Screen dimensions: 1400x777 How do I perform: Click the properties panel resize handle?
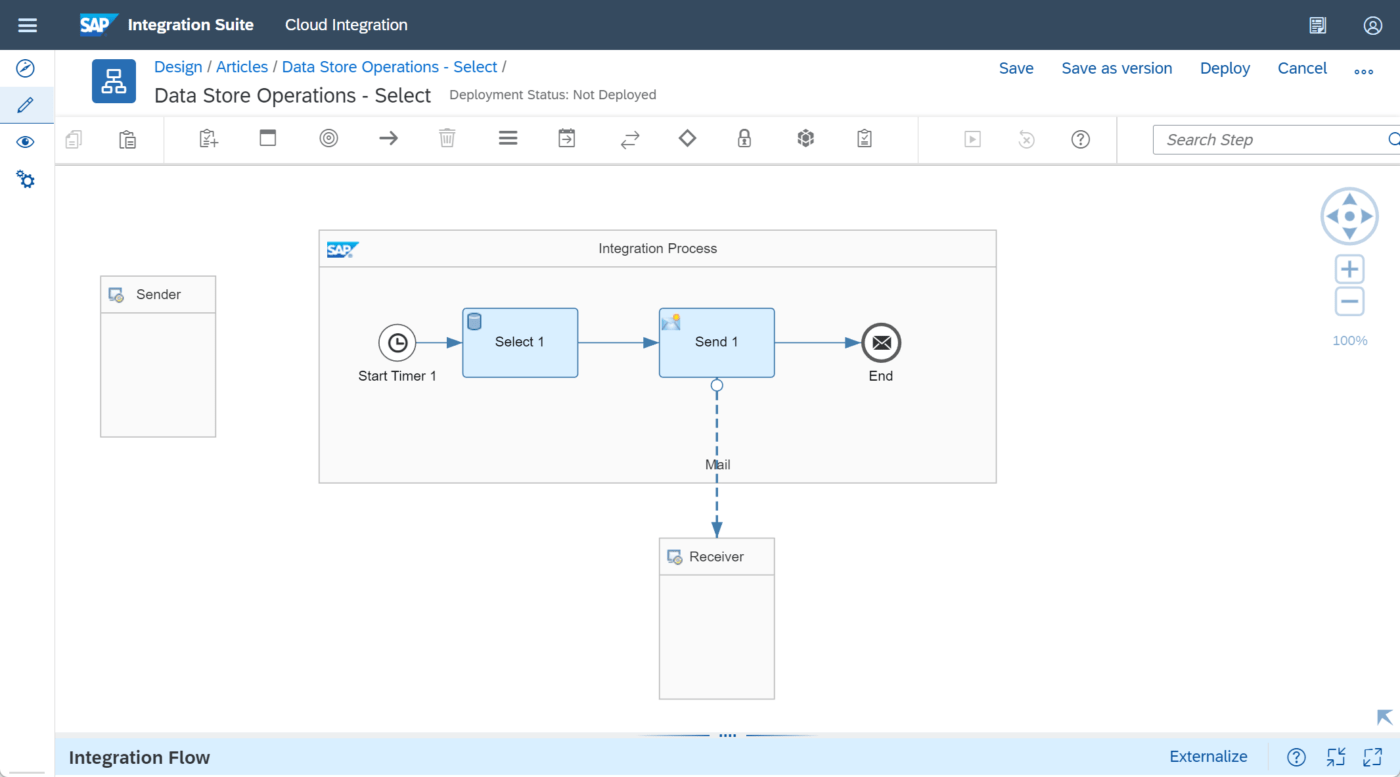click(x=727, y=735)
